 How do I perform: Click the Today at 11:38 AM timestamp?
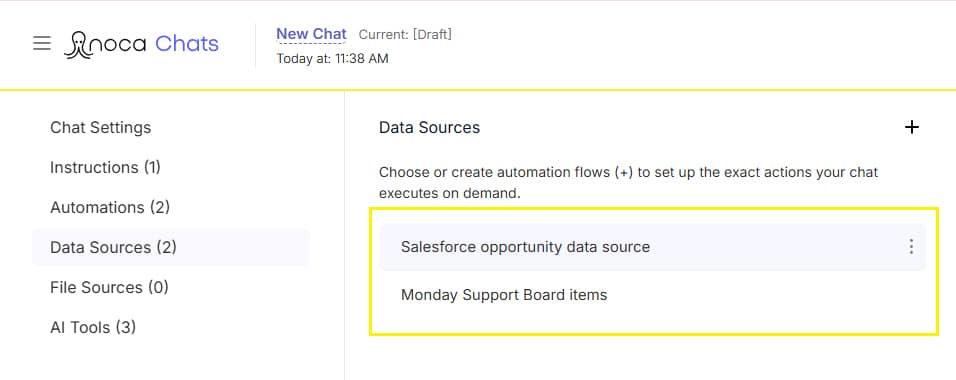pos(332,59)
